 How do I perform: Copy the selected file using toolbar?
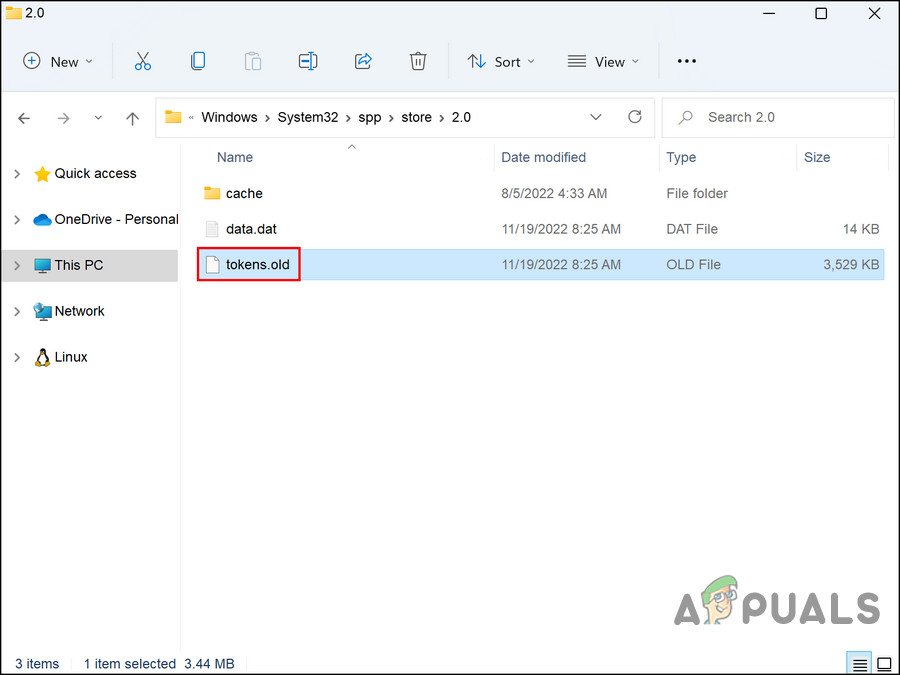pyautogui.click(x=198, y=61)
